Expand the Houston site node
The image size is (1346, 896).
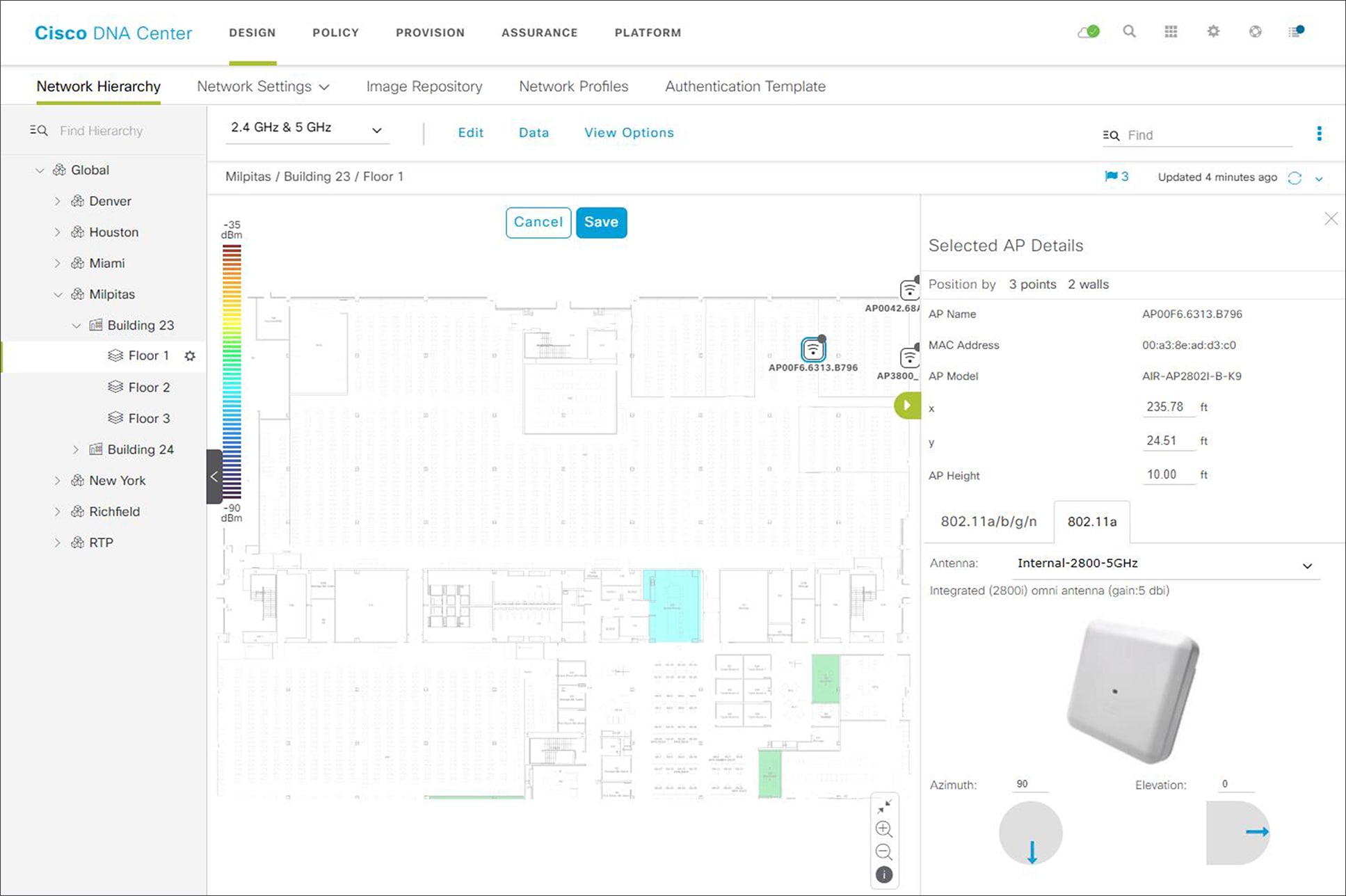(x=58, y=232)
